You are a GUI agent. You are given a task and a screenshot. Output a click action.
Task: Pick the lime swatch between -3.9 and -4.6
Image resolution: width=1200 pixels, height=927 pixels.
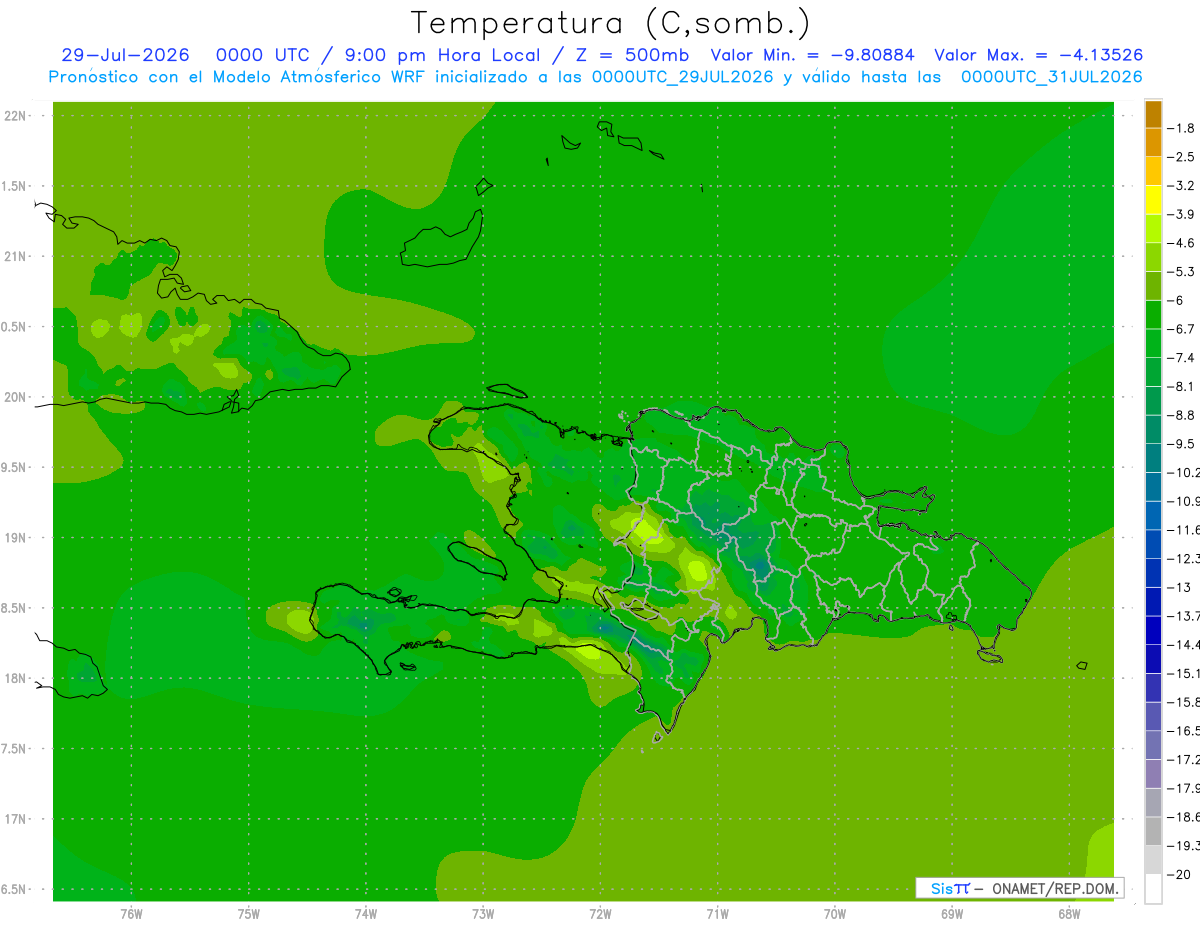[x=1153, y=229]
